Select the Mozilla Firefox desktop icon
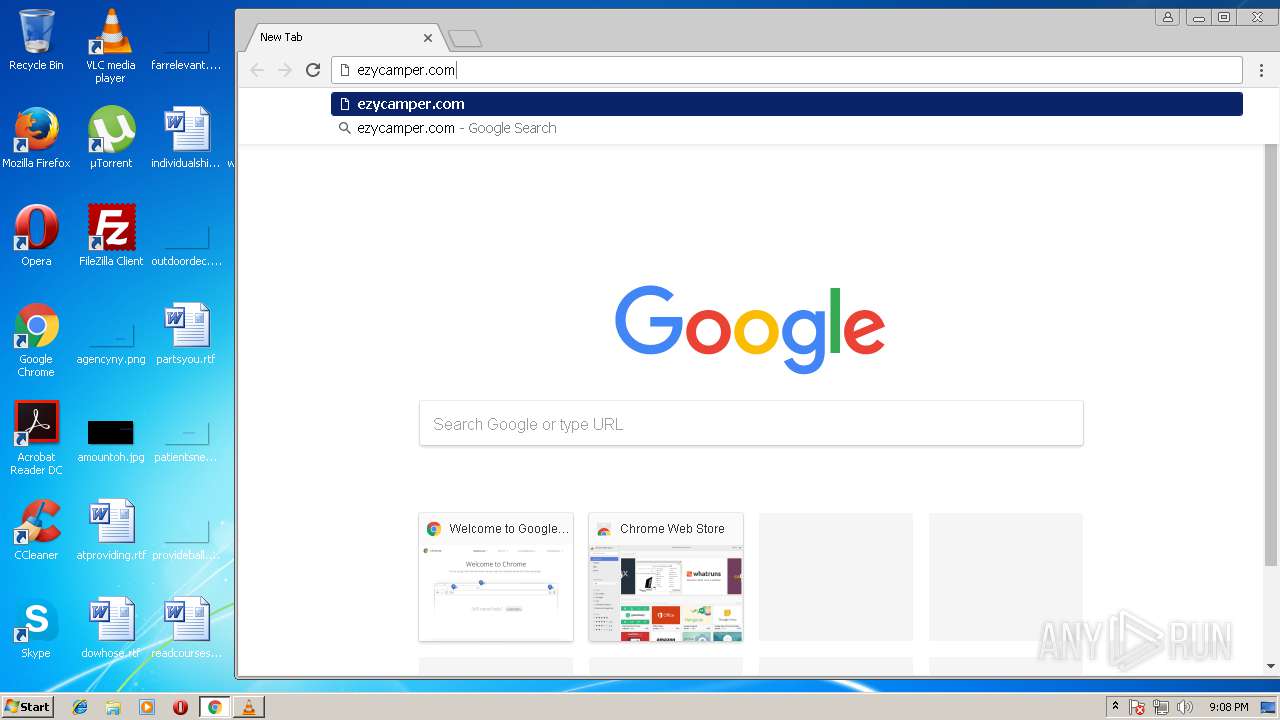This screenshot has height=720, width=1280. point(36,138)
